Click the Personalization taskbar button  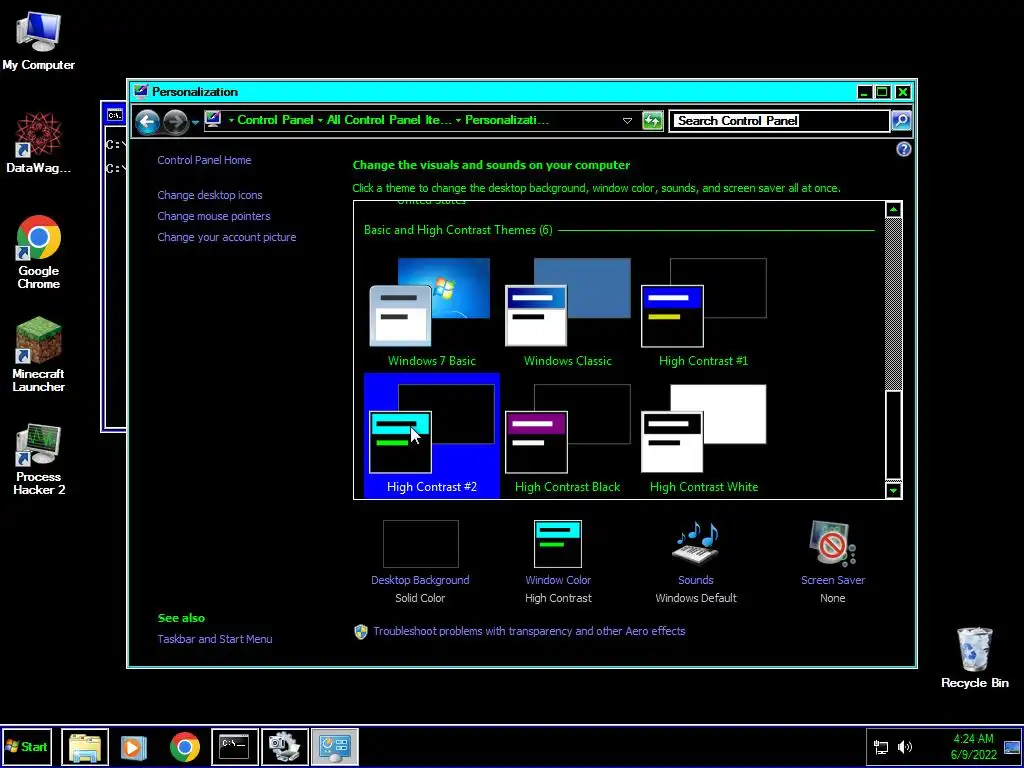tap(334, 746)
